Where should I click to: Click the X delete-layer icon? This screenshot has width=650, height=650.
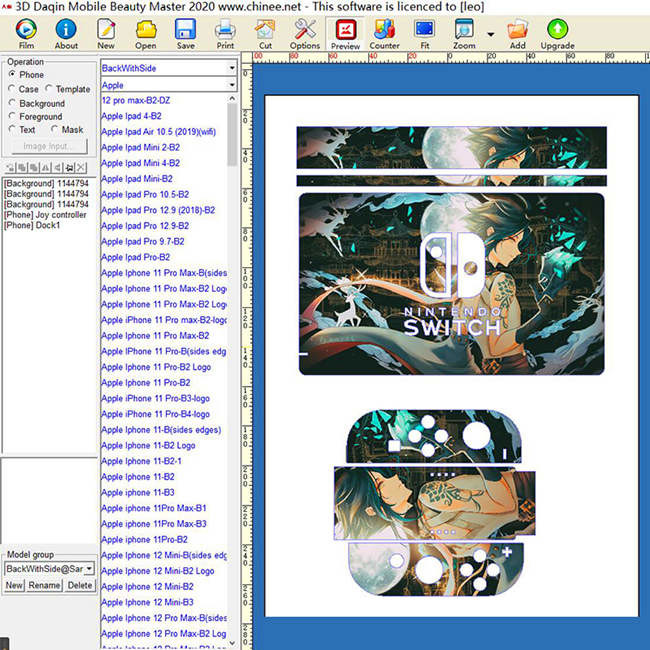81,167
